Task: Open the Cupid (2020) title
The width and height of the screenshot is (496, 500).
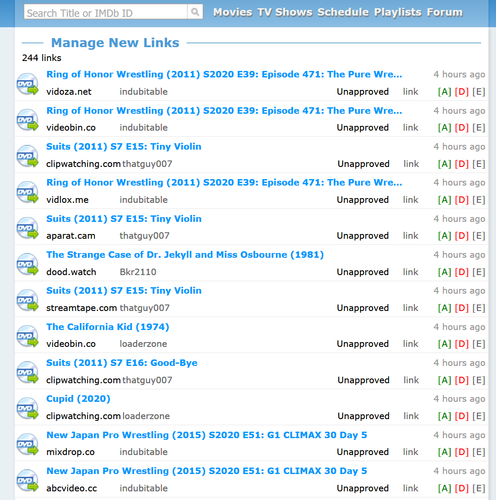Action: tap(78, 399)
